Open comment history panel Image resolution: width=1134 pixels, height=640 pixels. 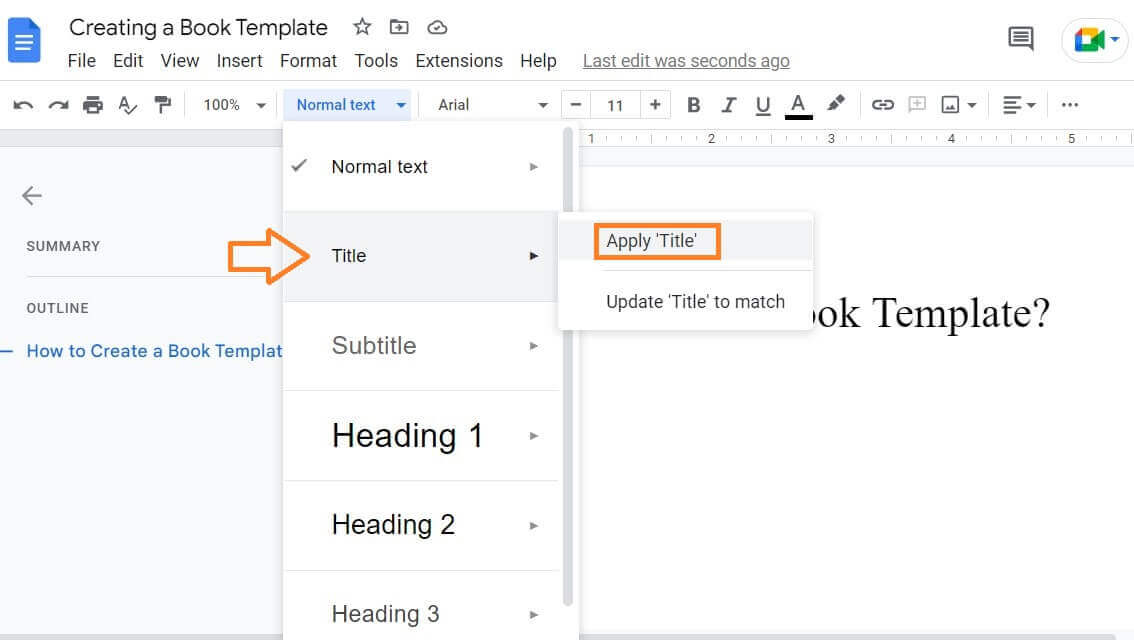pos(1019,38)
